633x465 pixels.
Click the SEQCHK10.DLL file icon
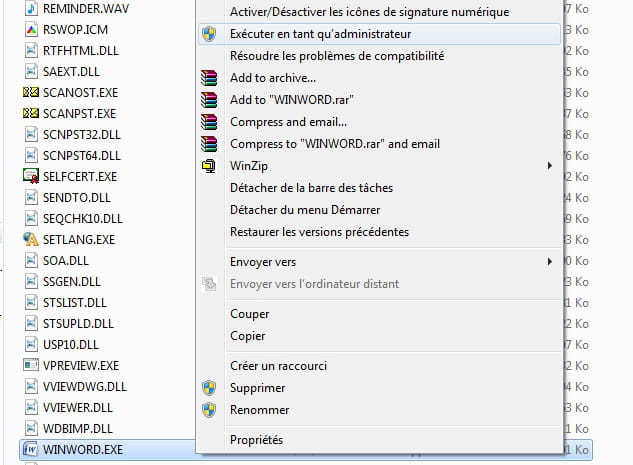[x=31, y=218]
